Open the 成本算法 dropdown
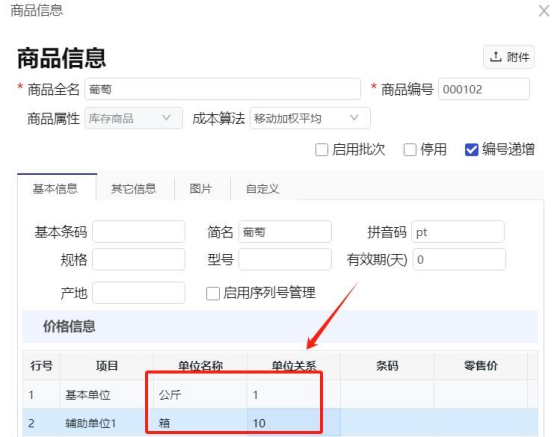Viewport: 554px width, 437px height. point(310,118)
